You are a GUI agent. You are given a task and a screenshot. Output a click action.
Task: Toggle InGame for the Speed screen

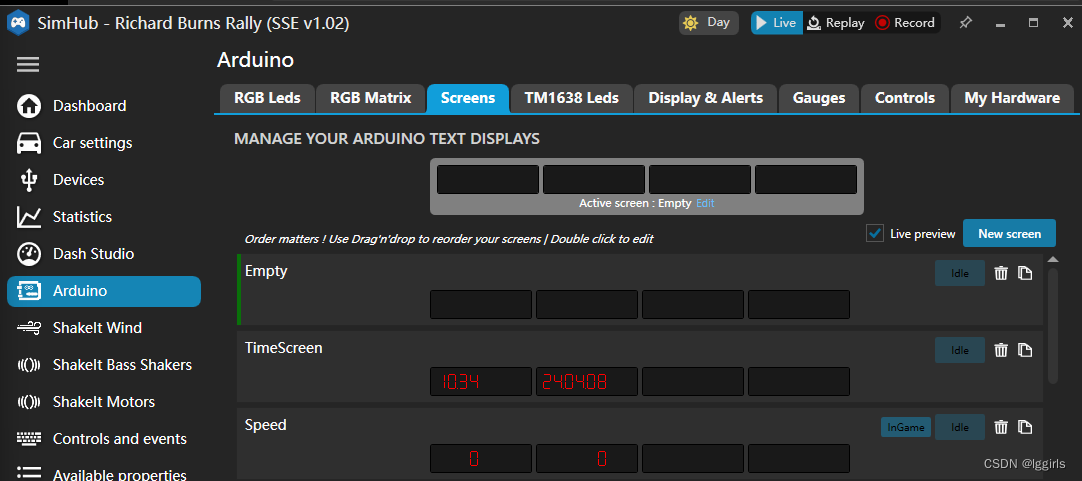(905, 427)
